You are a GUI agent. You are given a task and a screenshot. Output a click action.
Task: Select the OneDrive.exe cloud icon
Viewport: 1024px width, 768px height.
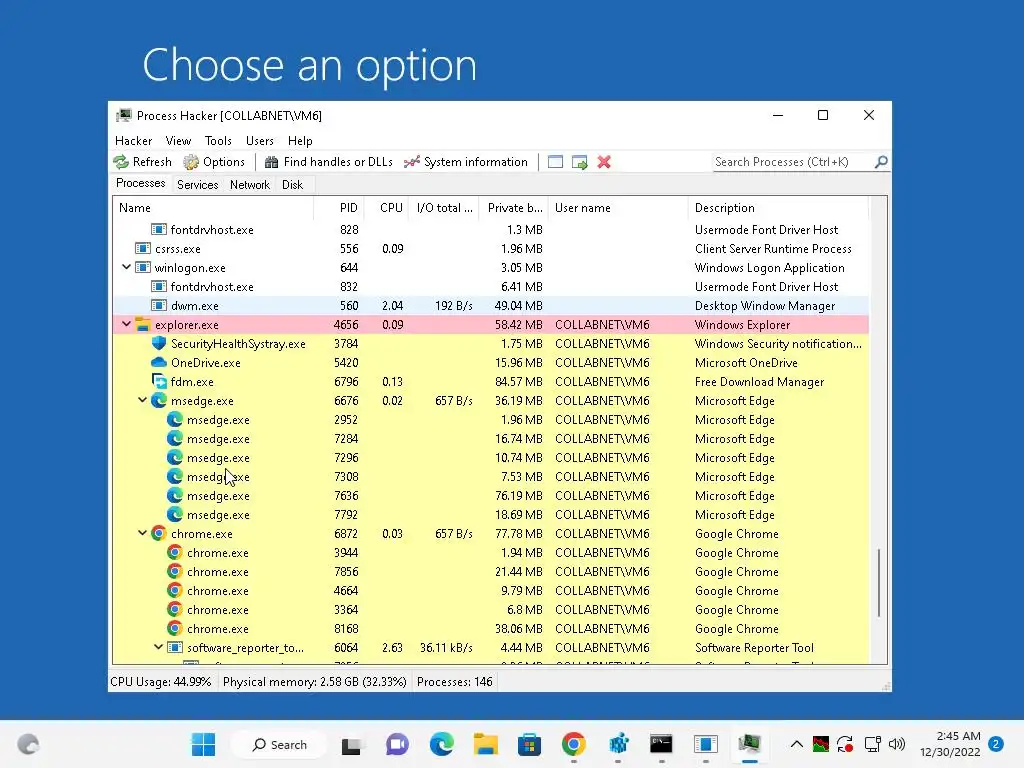(x=159, y=362)
